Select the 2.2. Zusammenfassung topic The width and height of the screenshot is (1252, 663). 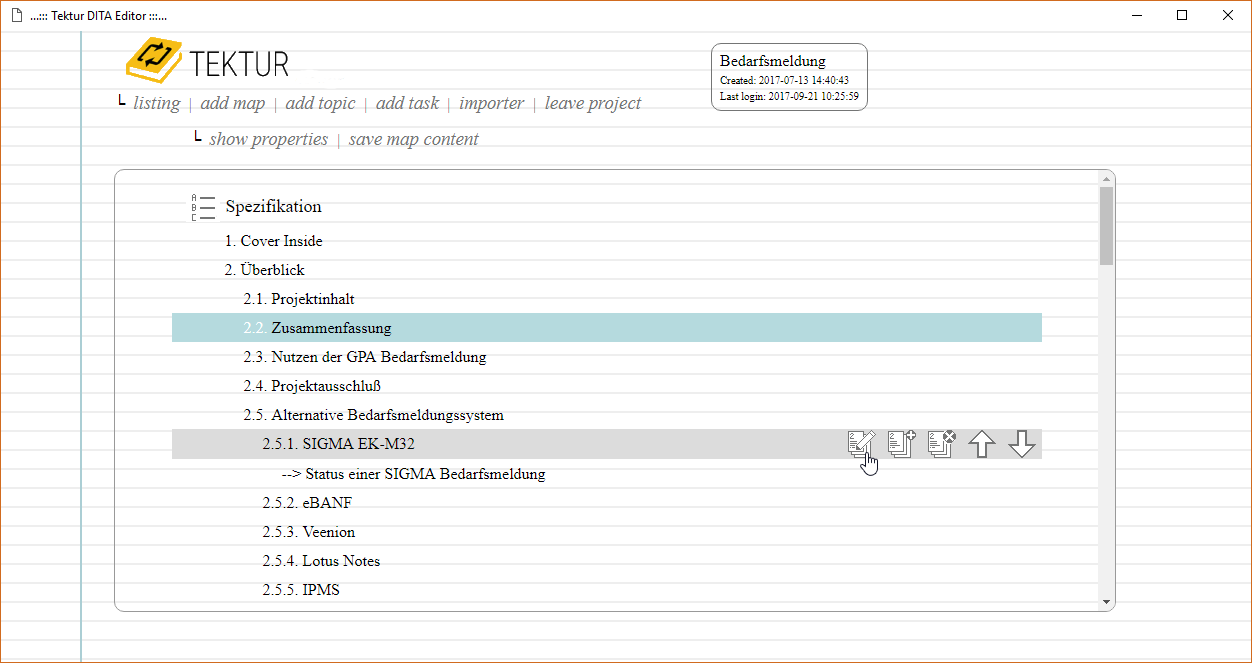pos(331,328)
